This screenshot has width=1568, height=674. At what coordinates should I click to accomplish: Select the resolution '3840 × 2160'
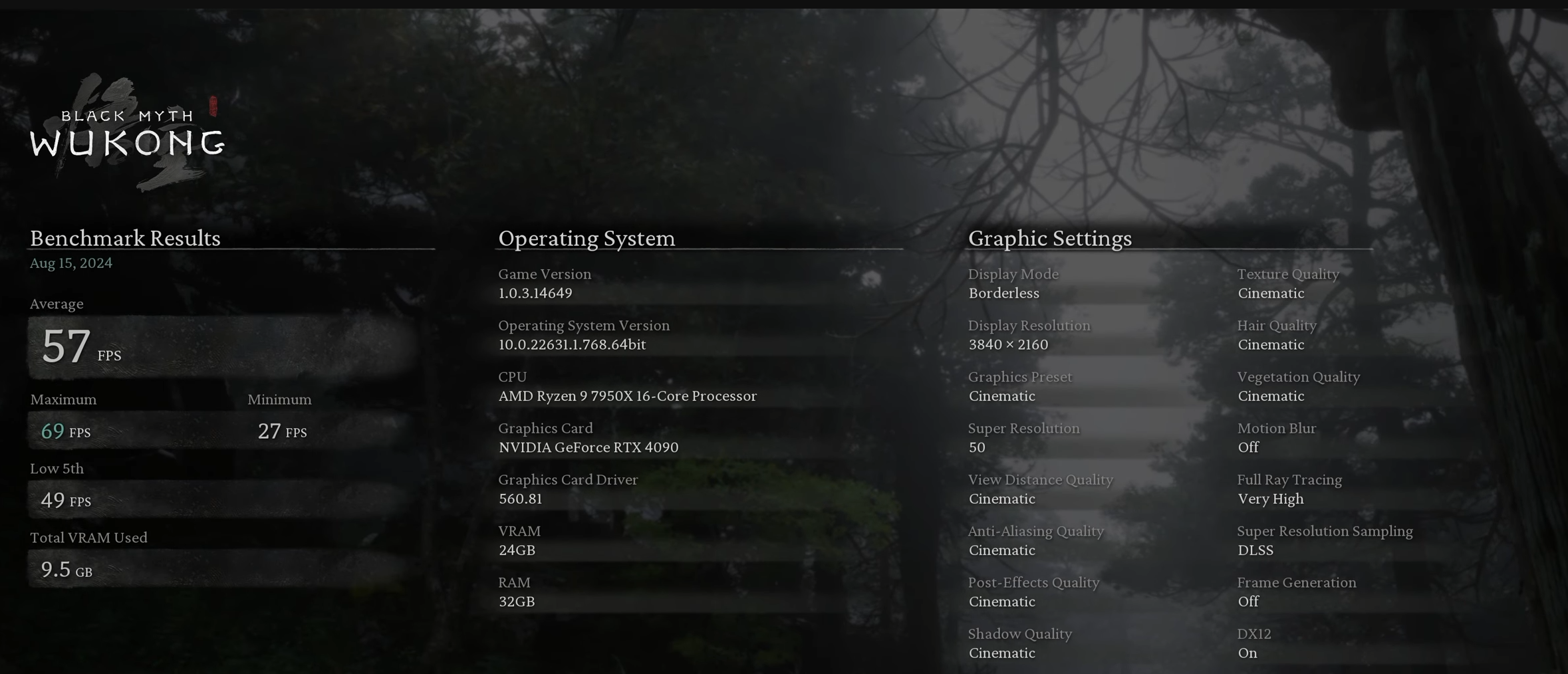(1008, 344)
